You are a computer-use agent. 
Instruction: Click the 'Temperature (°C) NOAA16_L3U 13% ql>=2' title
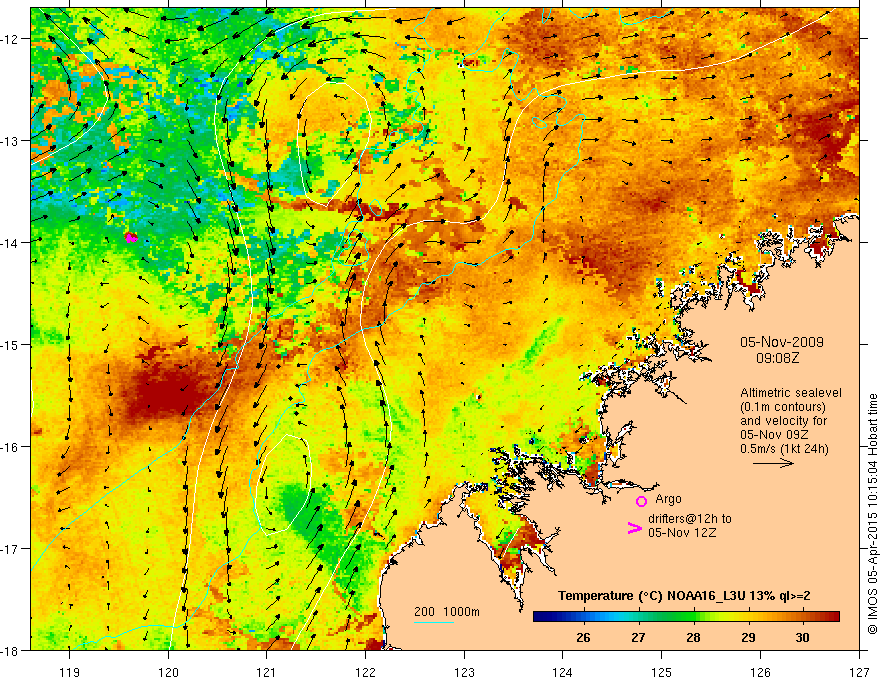[x=684, y=596]
